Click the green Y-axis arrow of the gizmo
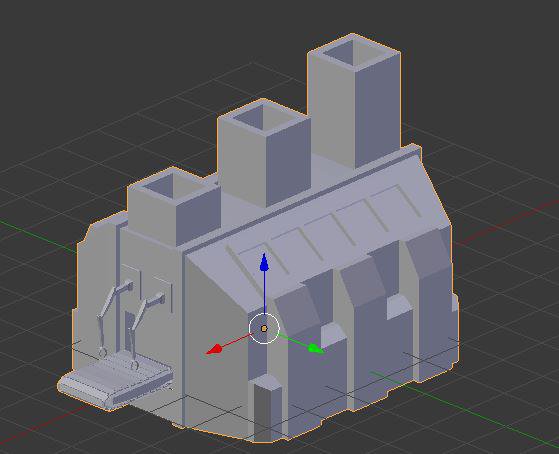The height and width of the screenshot is (454, 559). click(x=315, y=348)
